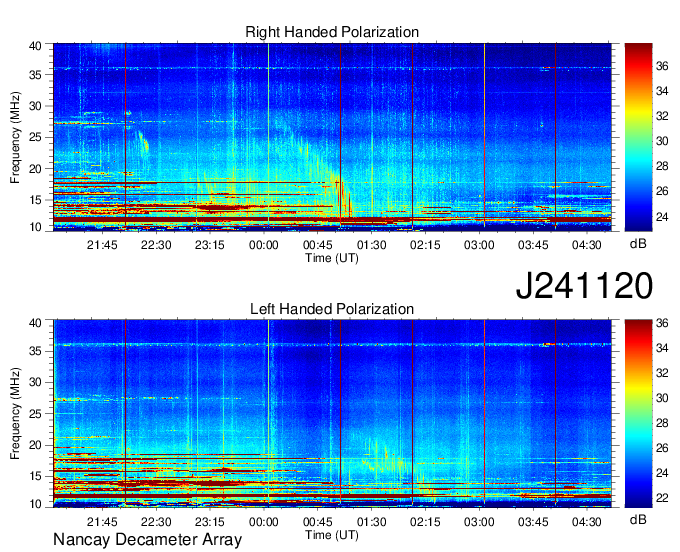Click the "35" frequency tick of Right Handed plot
Viewport: 680px width, 552px height.
coord(35,75)
